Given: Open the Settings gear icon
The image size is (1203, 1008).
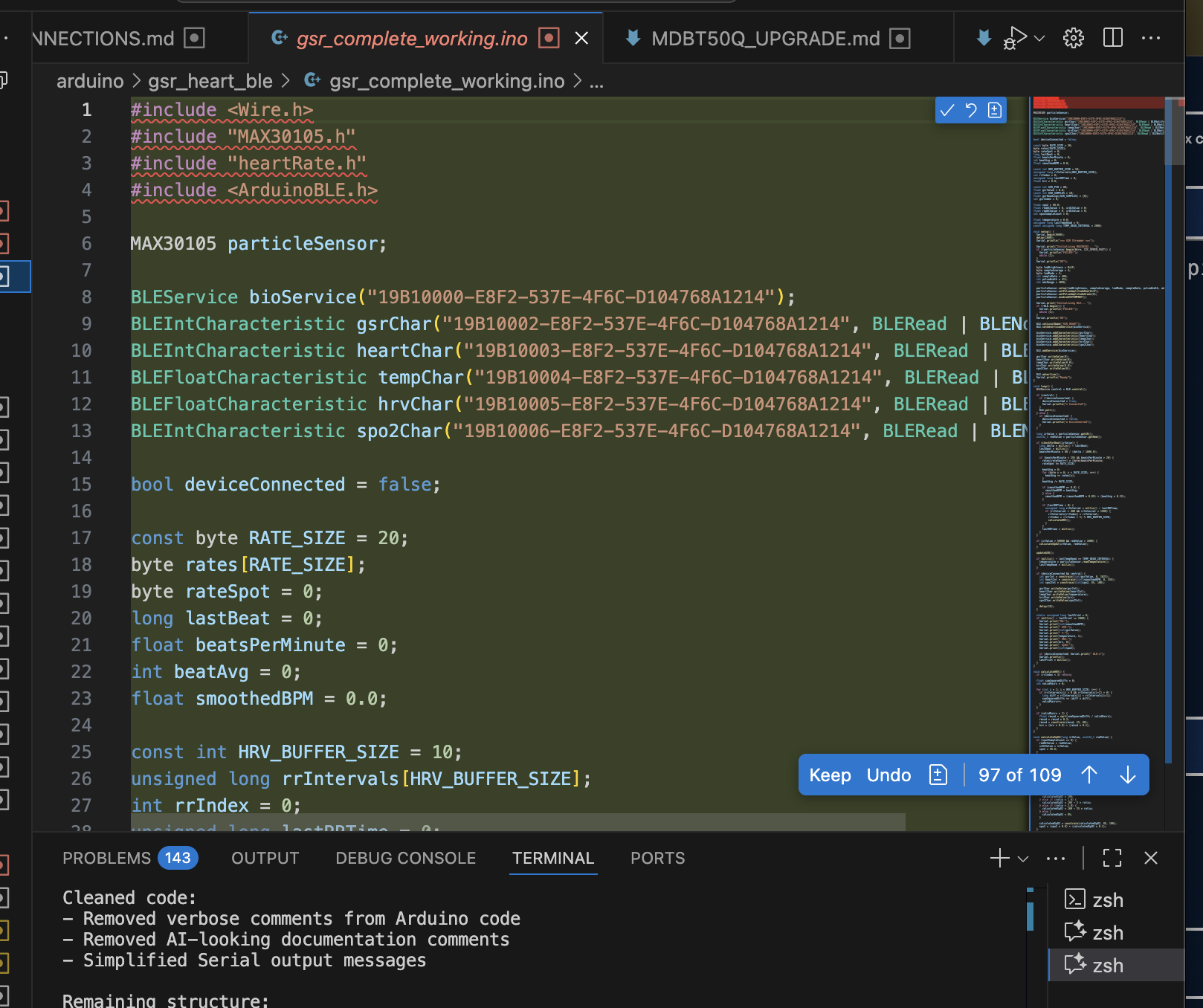Looking at the screenshot, I should (x=1073, y=38).
